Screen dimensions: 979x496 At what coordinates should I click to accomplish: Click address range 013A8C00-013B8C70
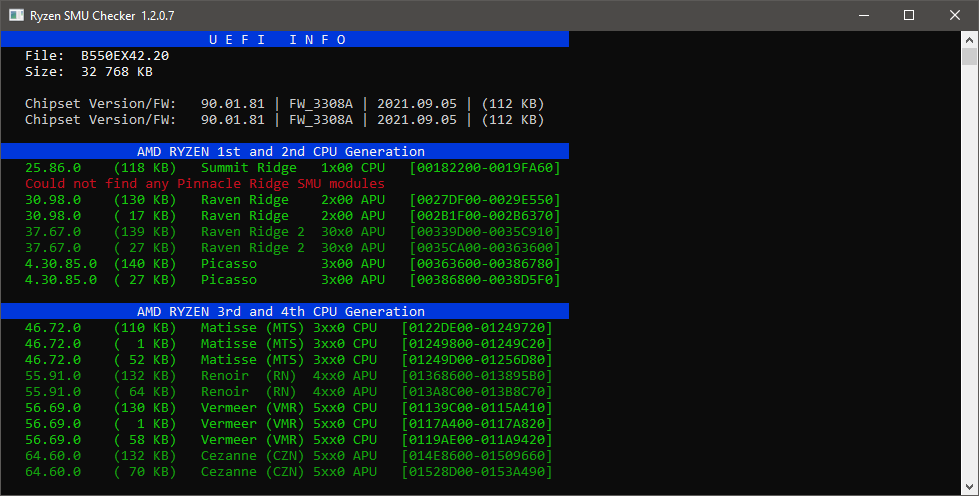(477, 392)
